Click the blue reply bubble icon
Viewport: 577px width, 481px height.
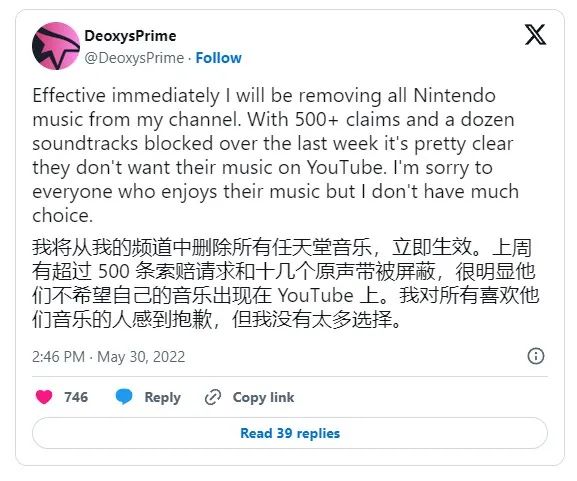(x=124, y=397)
